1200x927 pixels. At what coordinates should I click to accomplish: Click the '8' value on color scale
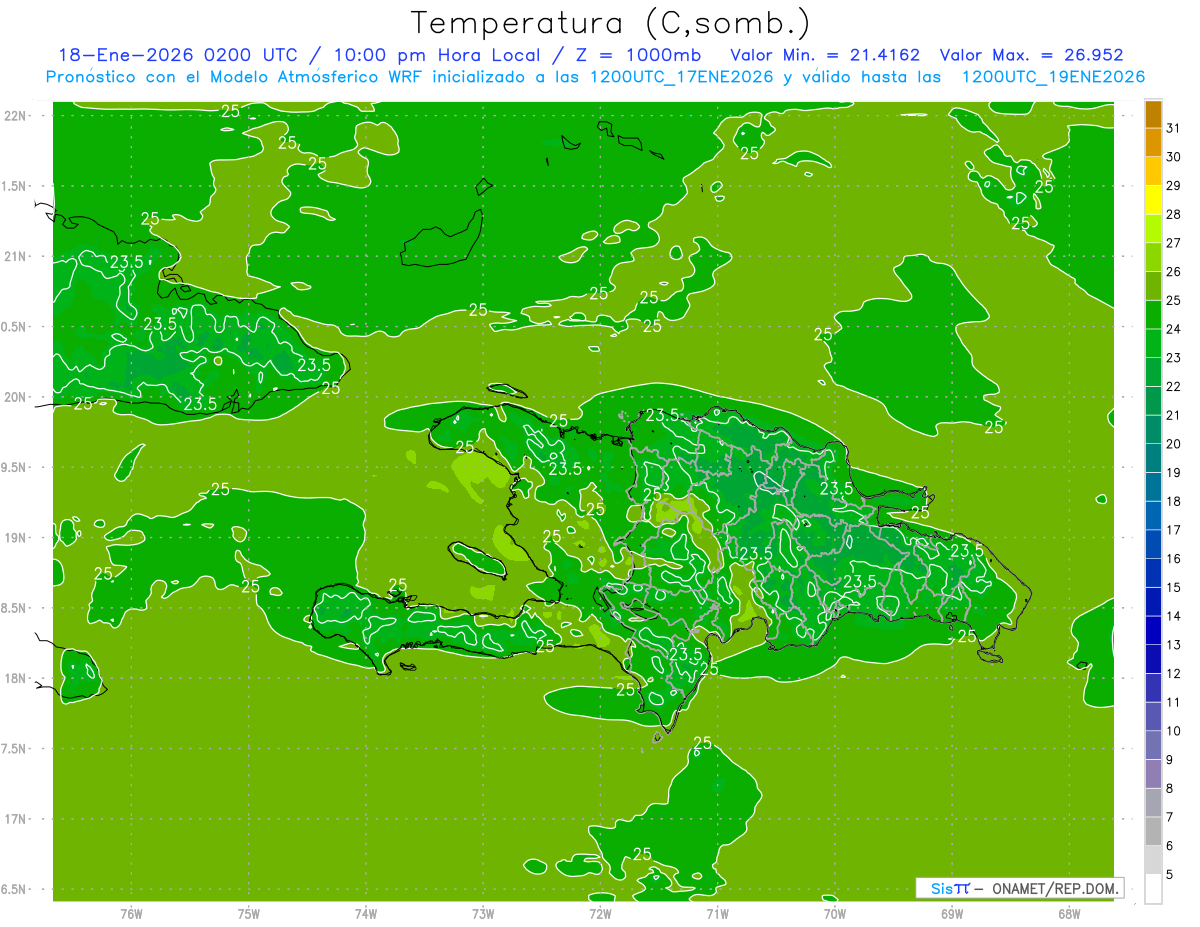coord(1169,789)
